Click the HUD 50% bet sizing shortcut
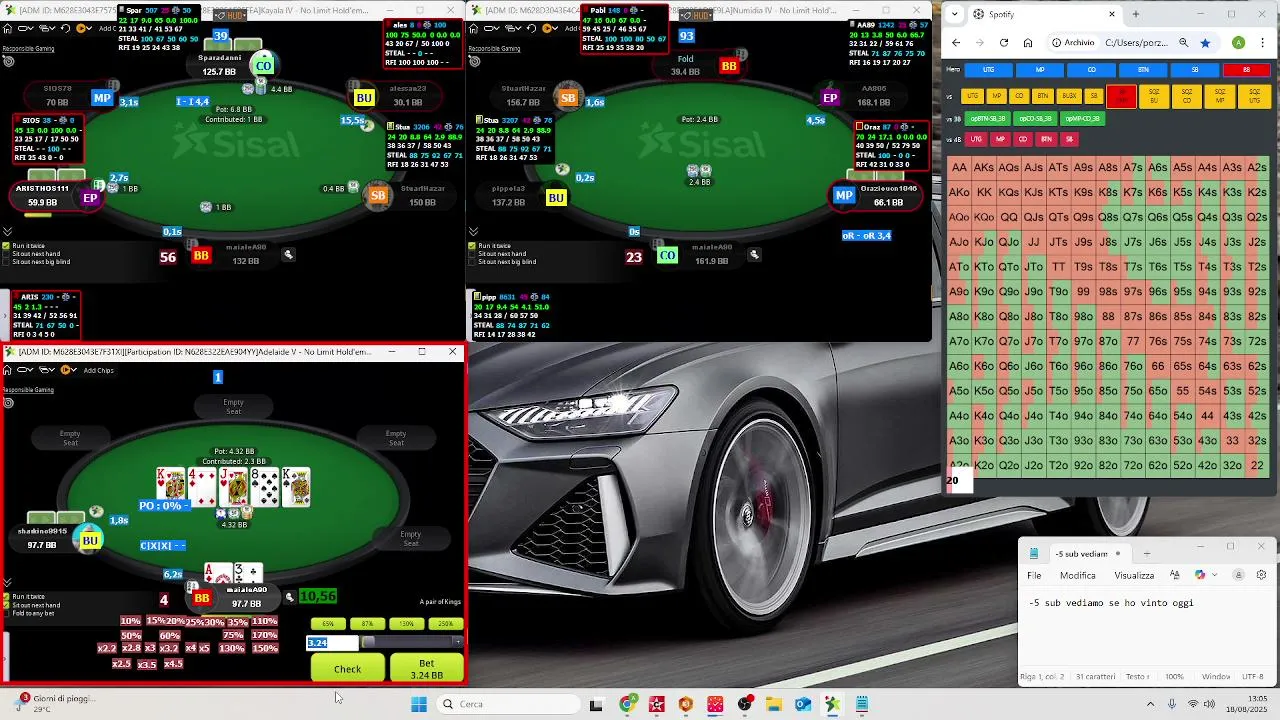Viewport: 1280px width, 720px height. pyautogui.click(x=131, y=636)
